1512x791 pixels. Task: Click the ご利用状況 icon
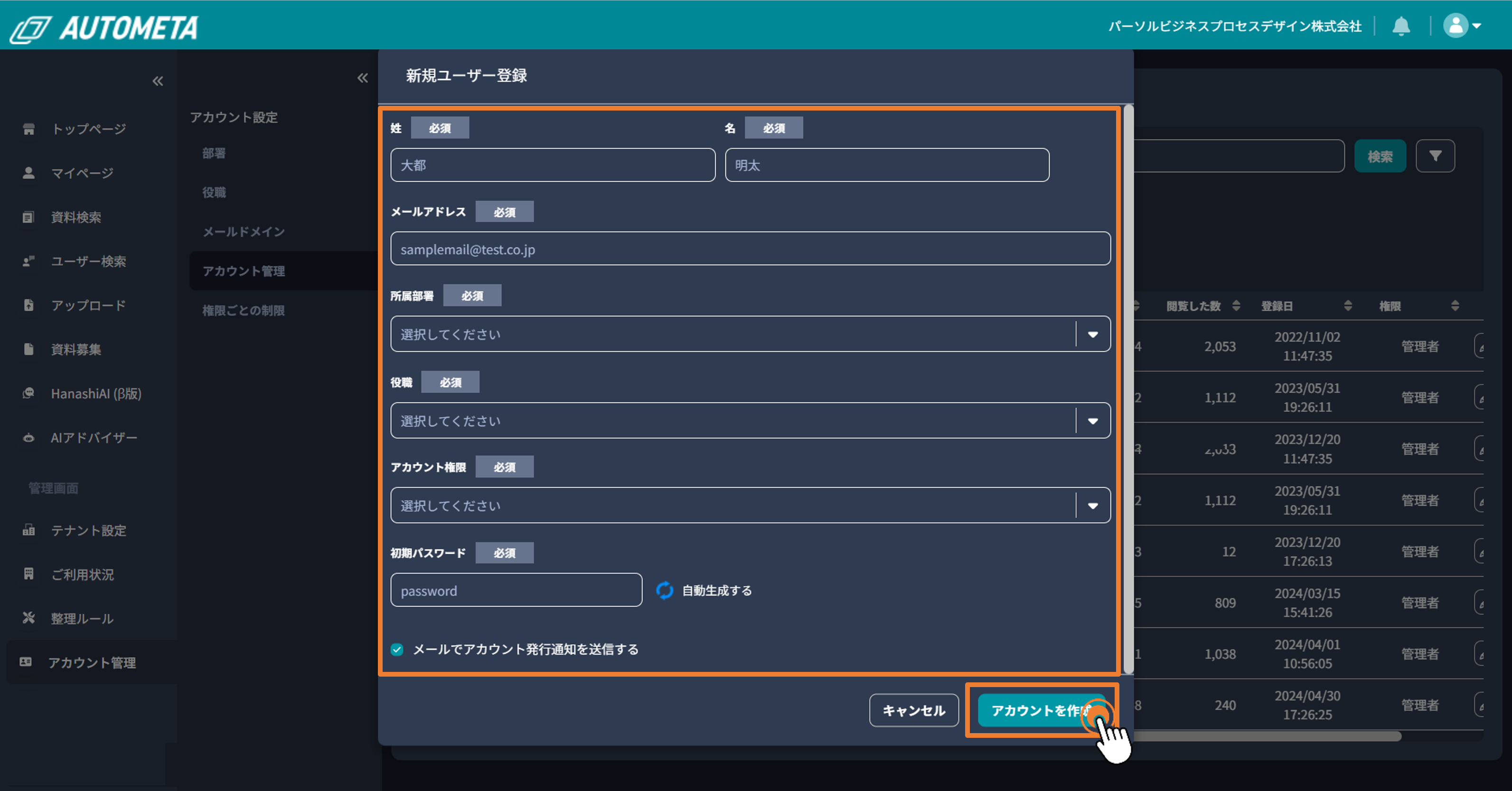pos(28,574)
